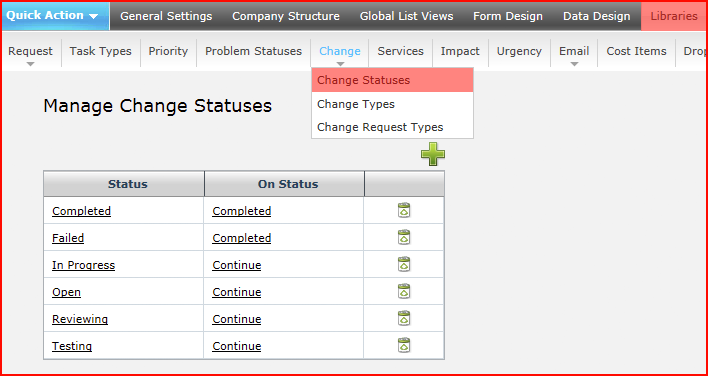Open the Completed status link
708x376 pixels.
[81, 211]
